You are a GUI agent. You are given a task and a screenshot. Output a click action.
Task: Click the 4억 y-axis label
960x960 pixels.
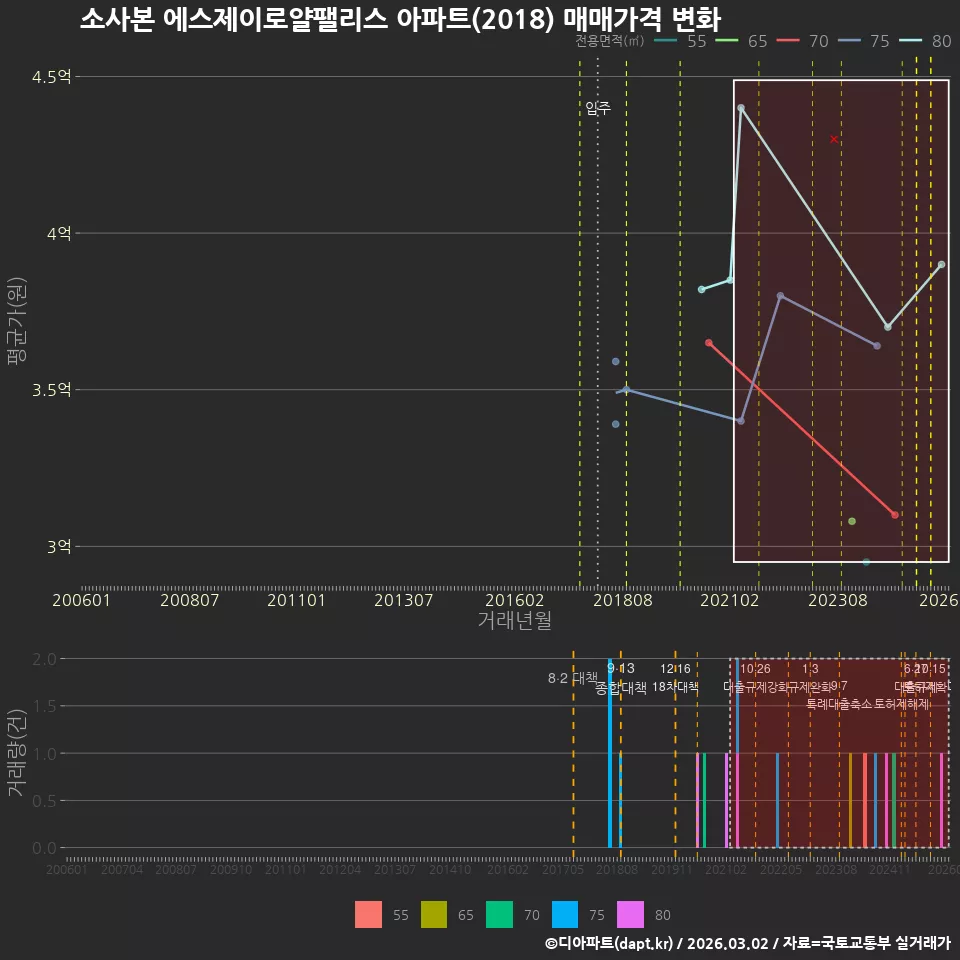(x=59, y=233)
